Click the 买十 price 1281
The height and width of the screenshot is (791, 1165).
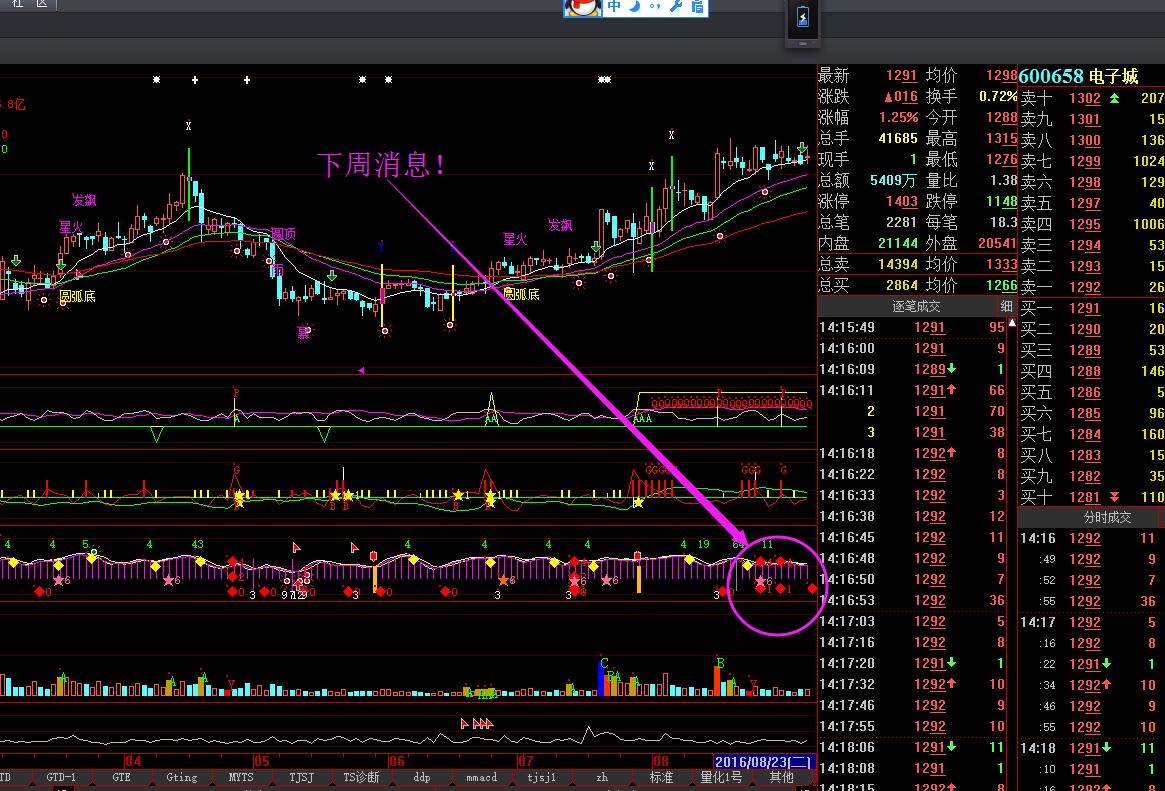pos(1085,497)
